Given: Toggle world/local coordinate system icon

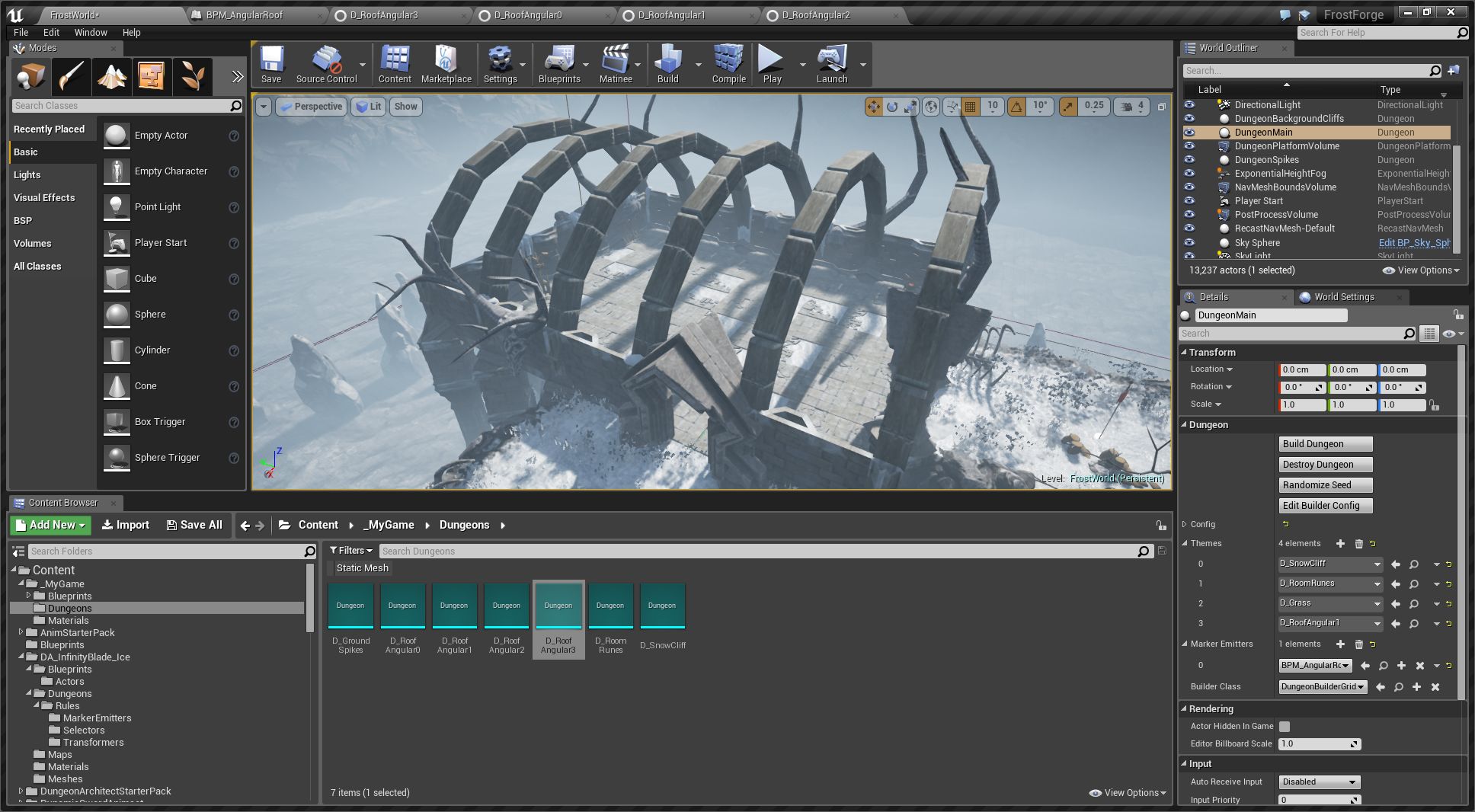Looking at the screenshot, I should [x=931, y=107].
